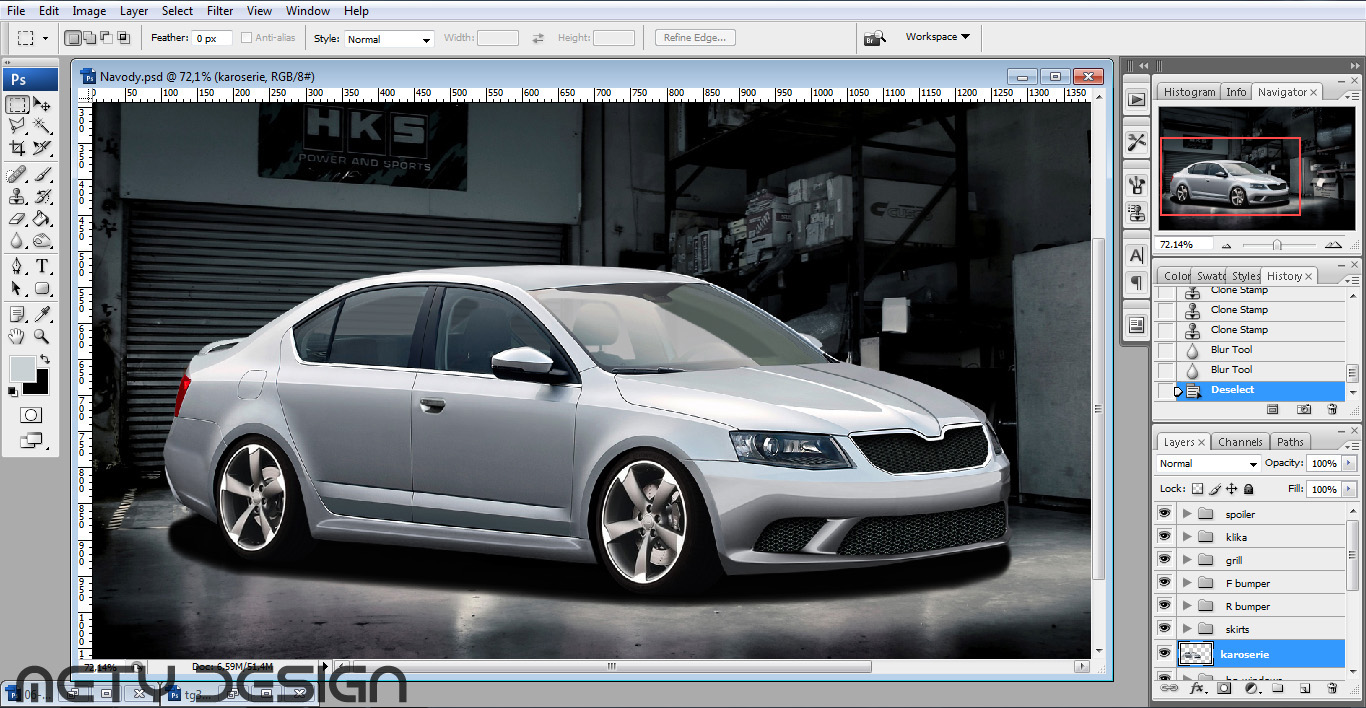Click the Refine Edge button
This screenshot has height=708, width=1366.
(x=696, y=38)
